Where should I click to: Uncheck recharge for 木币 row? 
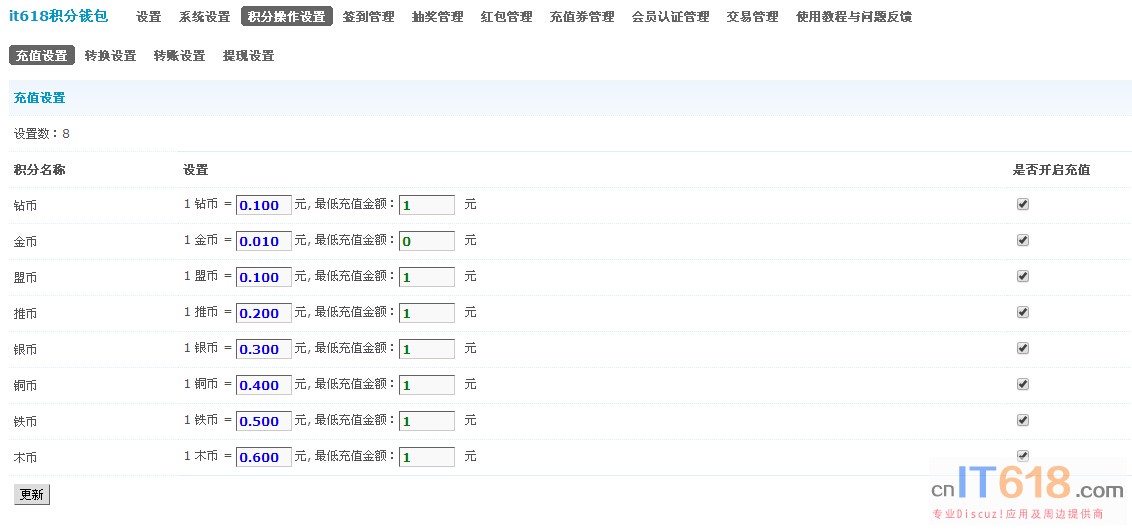[x=1022, y=456]
